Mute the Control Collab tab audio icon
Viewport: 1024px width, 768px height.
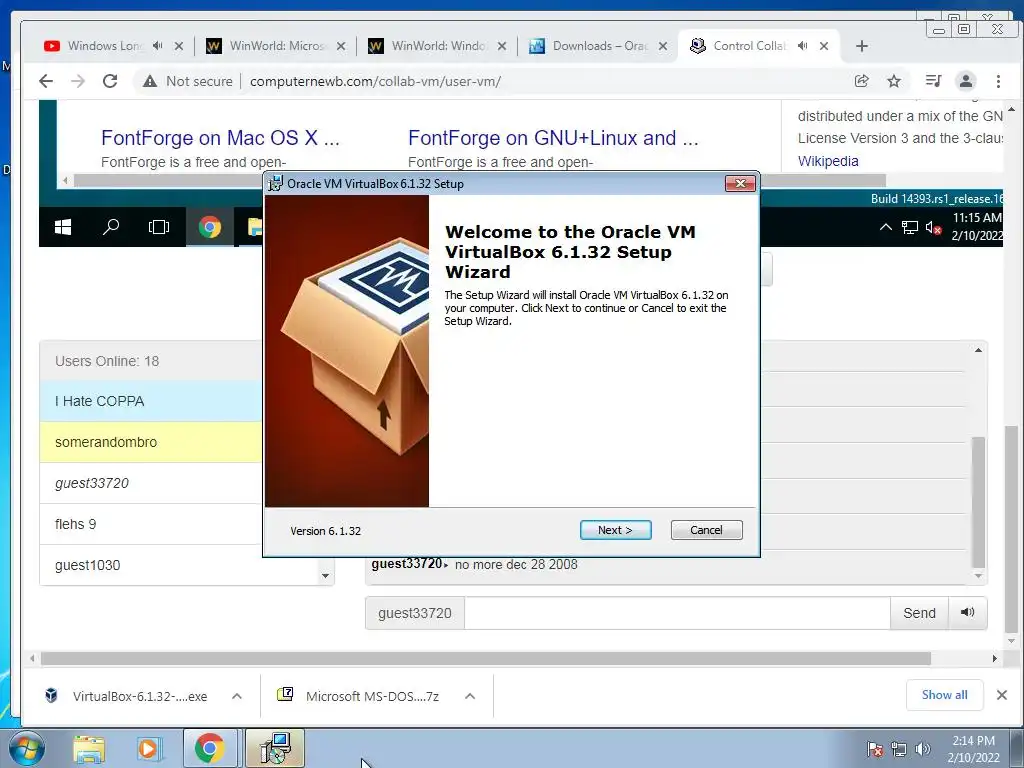[803, 46]
